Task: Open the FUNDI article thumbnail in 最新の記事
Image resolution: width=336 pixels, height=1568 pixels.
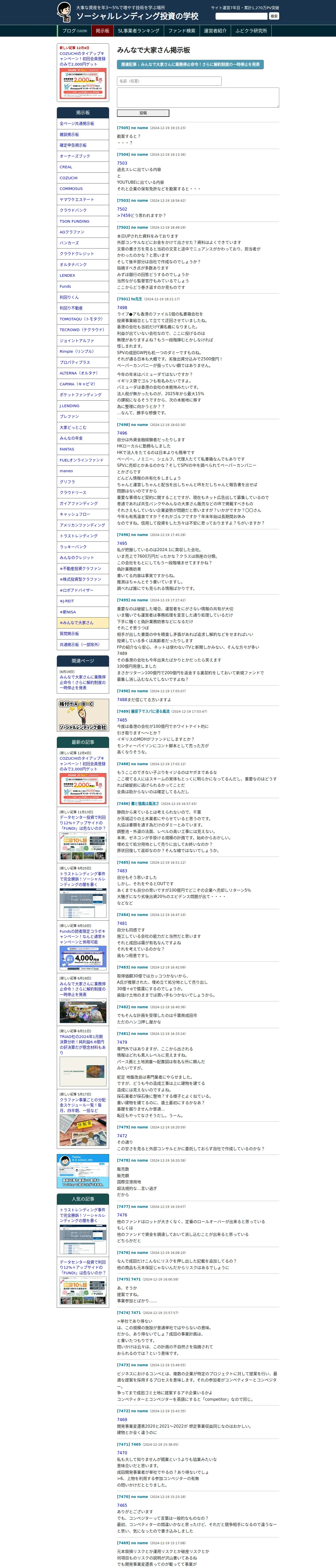Action: pos(83,847)
